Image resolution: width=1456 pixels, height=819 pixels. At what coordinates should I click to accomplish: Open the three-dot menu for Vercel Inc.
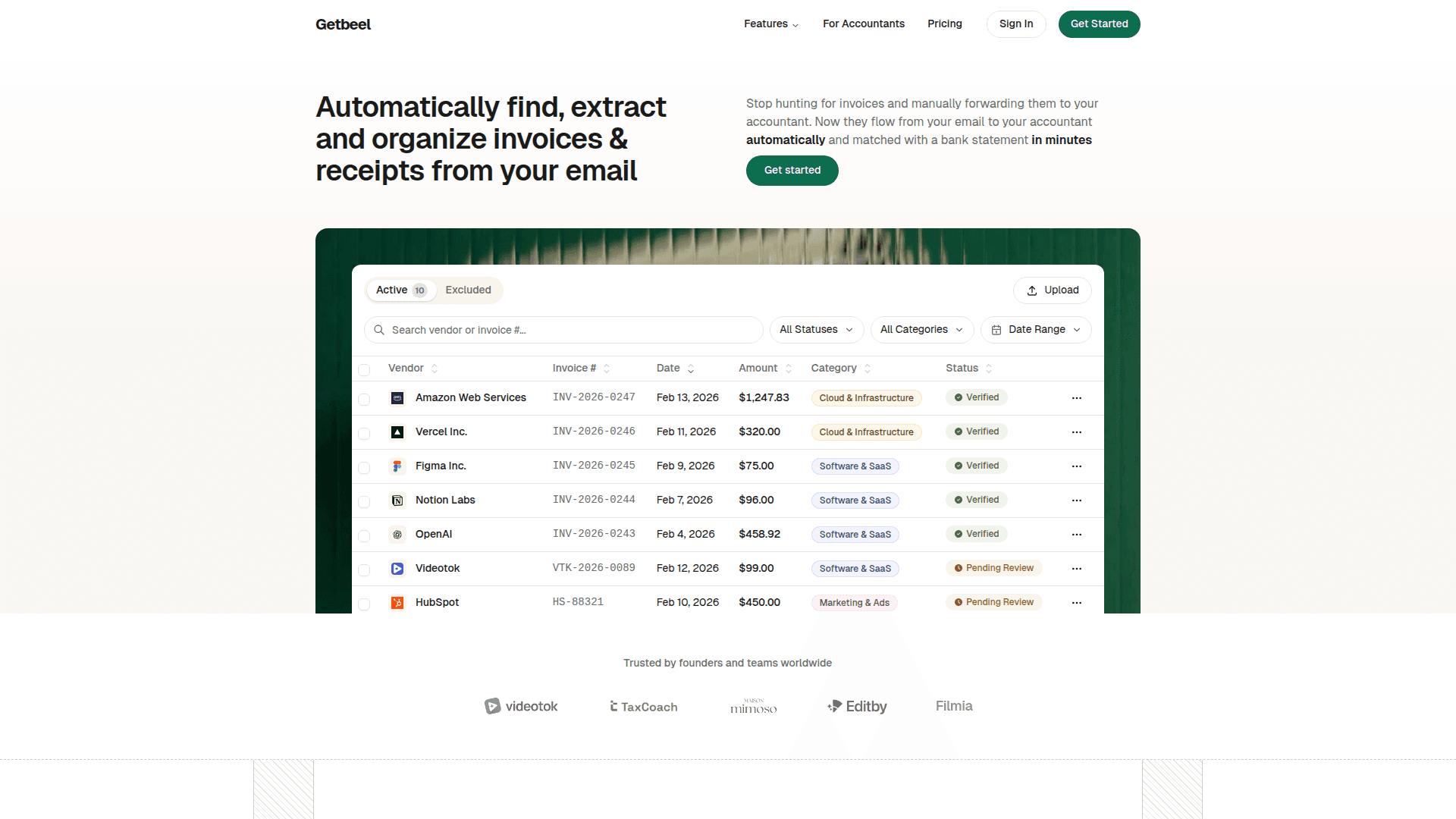pyautogui.click(x=1076, y=432)
